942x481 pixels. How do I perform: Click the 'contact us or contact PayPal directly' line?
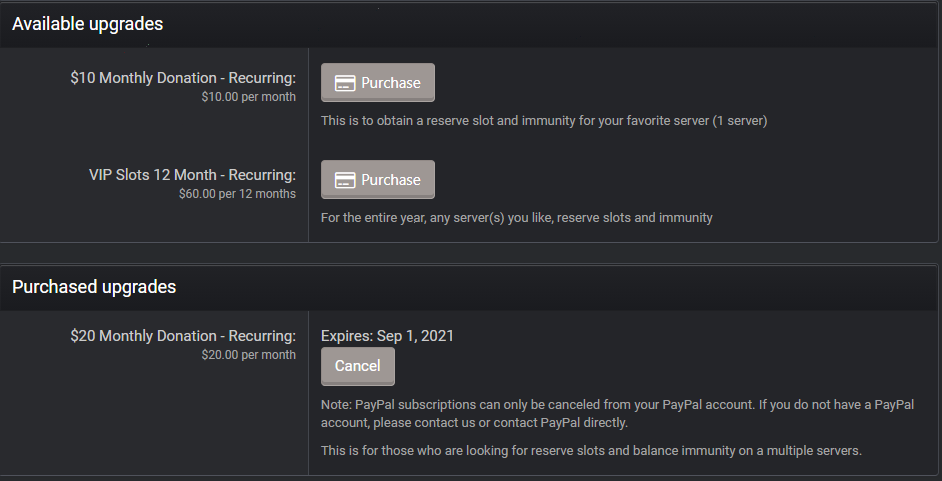coord(474,423)
